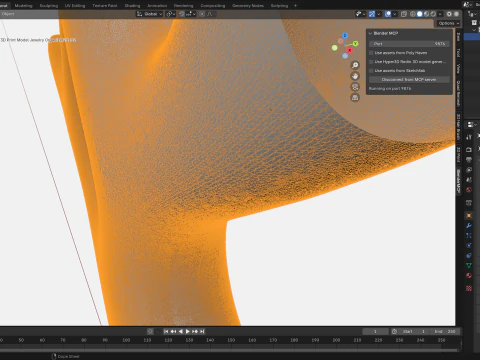This screenshot has height=360, width=480.
Task: Open the snapping options dropdown
Action: [191, 14]
